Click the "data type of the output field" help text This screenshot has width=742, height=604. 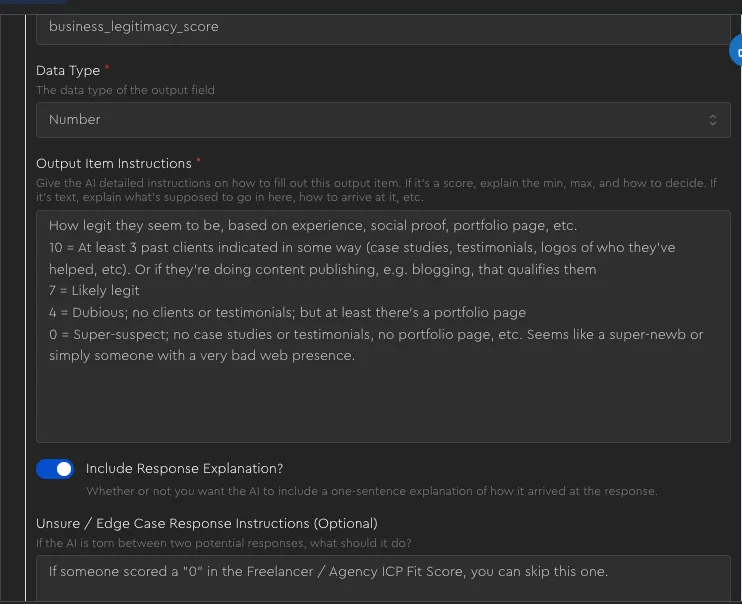point(125,90)
